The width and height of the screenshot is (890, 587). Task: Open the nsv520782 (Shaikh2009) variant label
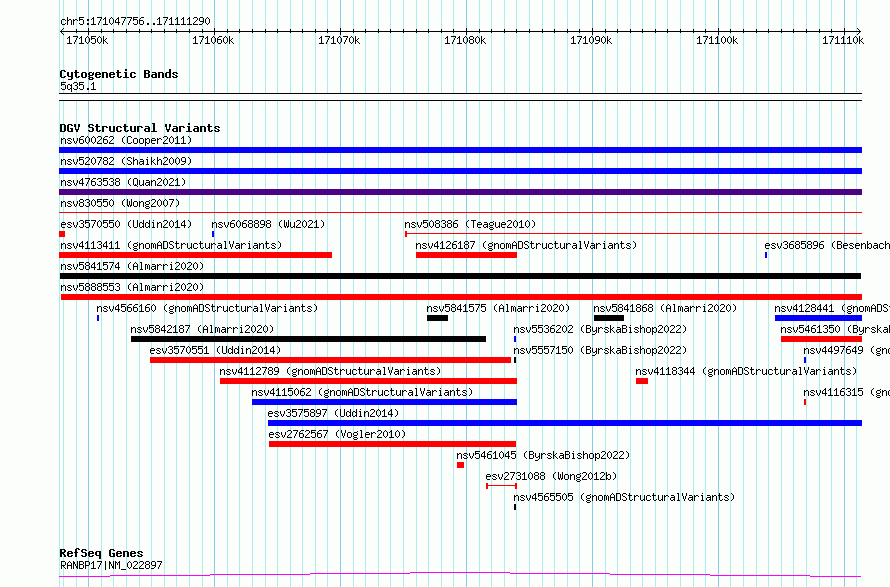[126, 161]
